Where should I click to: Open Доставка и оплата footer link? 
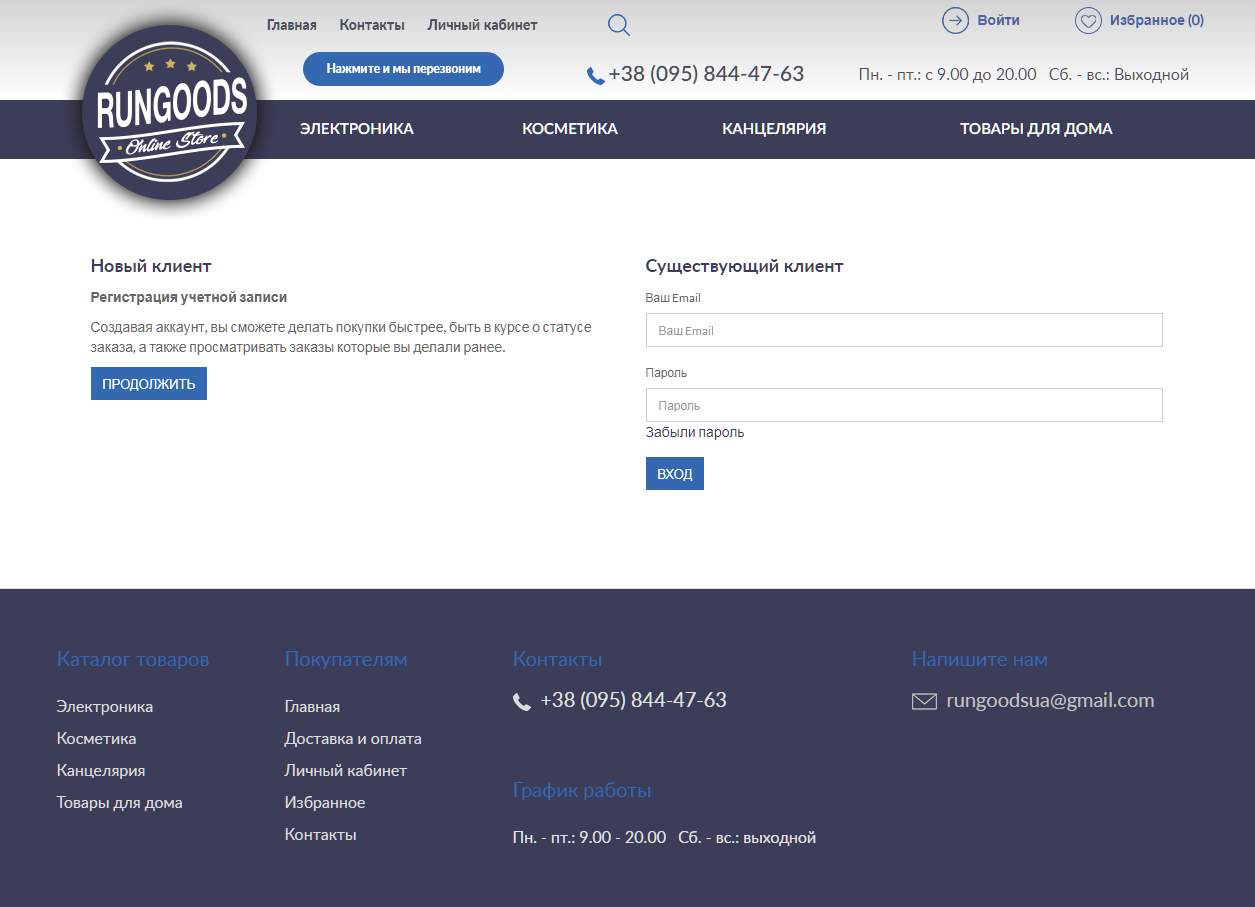point(353,739)
